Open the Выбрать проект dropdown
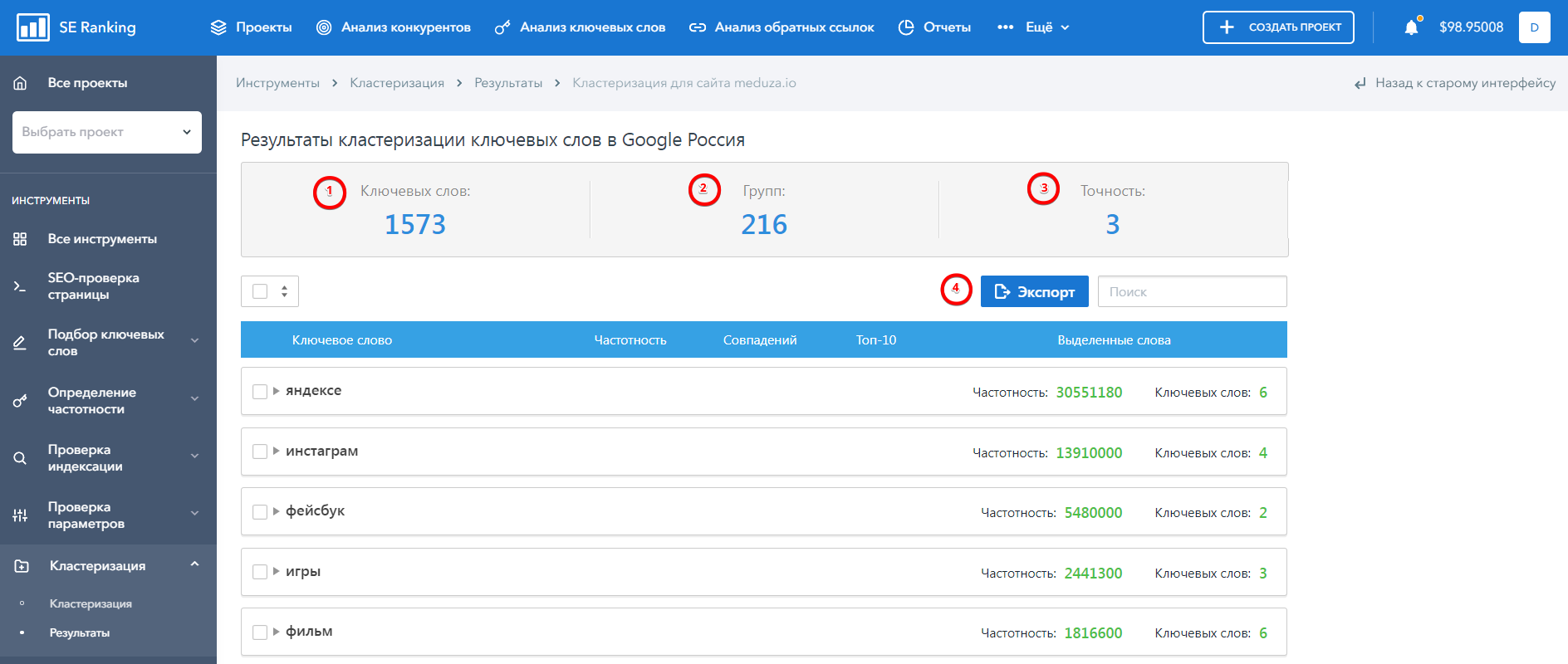Screen dimensions: 1568x664 [x=107, y=132]
